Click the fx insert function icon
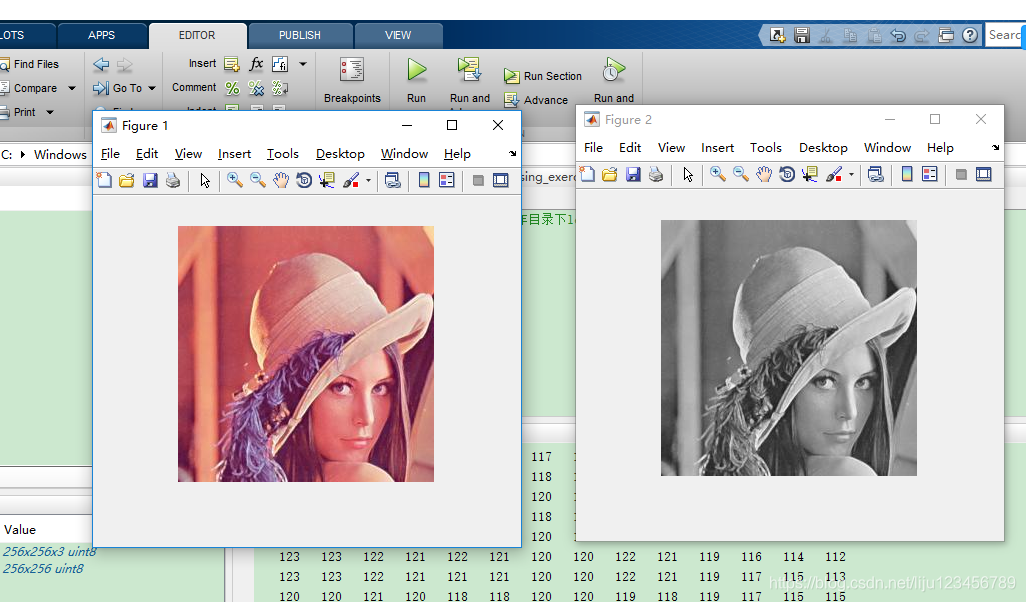1026x602 pixels. (x=256, y=63)
